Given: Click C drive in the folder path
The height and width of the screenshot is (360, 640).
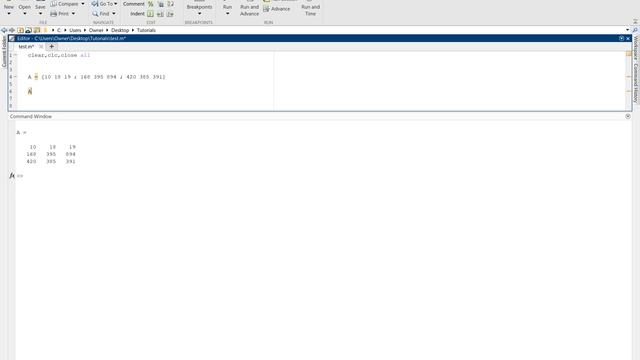Looking at the screenshot, I should tap(59, 30).
